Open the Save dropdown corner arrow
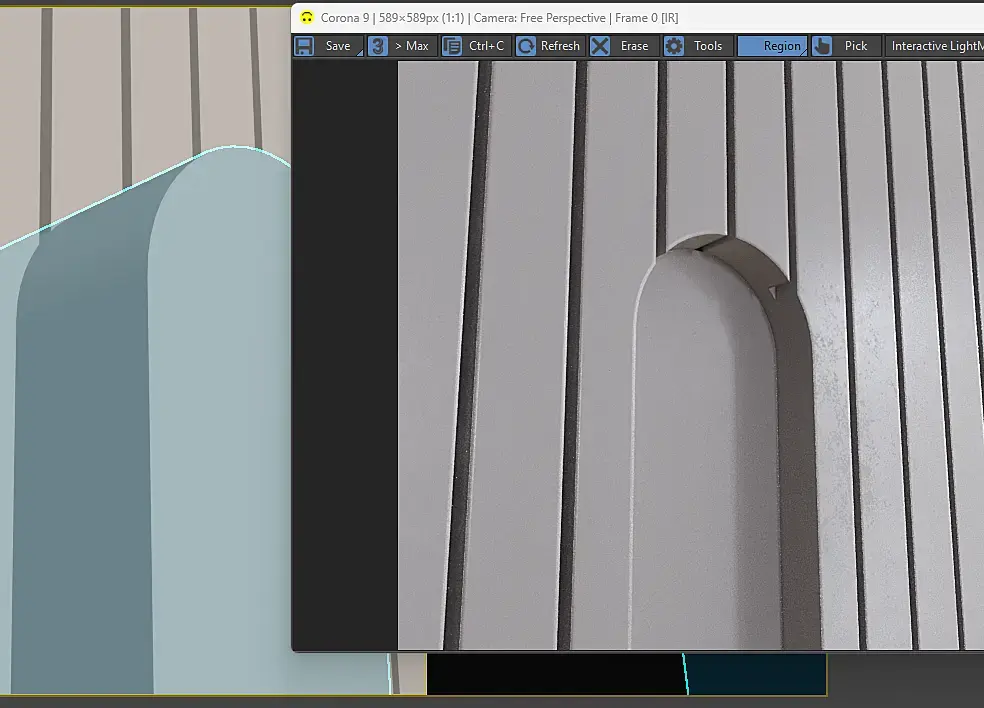This screenshot has width=984, height=708. point(360,53)
